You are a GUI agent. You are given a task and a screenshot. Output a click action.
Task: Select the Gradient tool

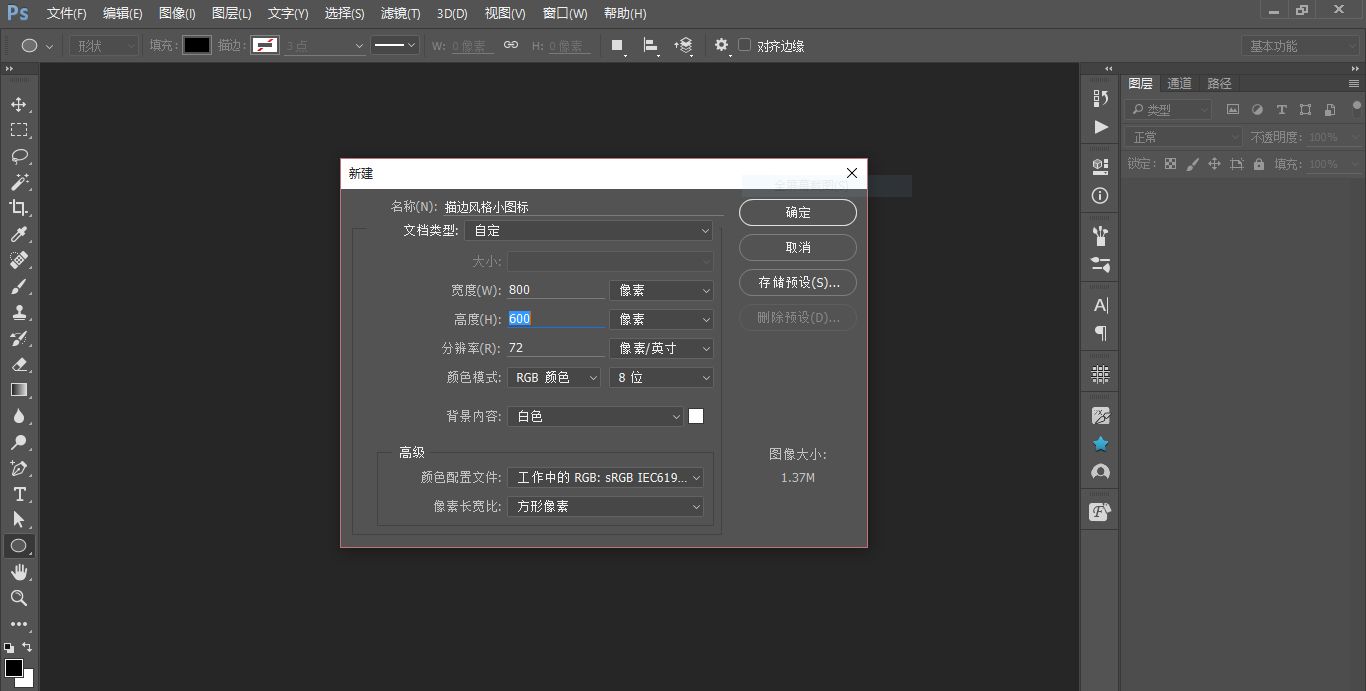(19, 390)
